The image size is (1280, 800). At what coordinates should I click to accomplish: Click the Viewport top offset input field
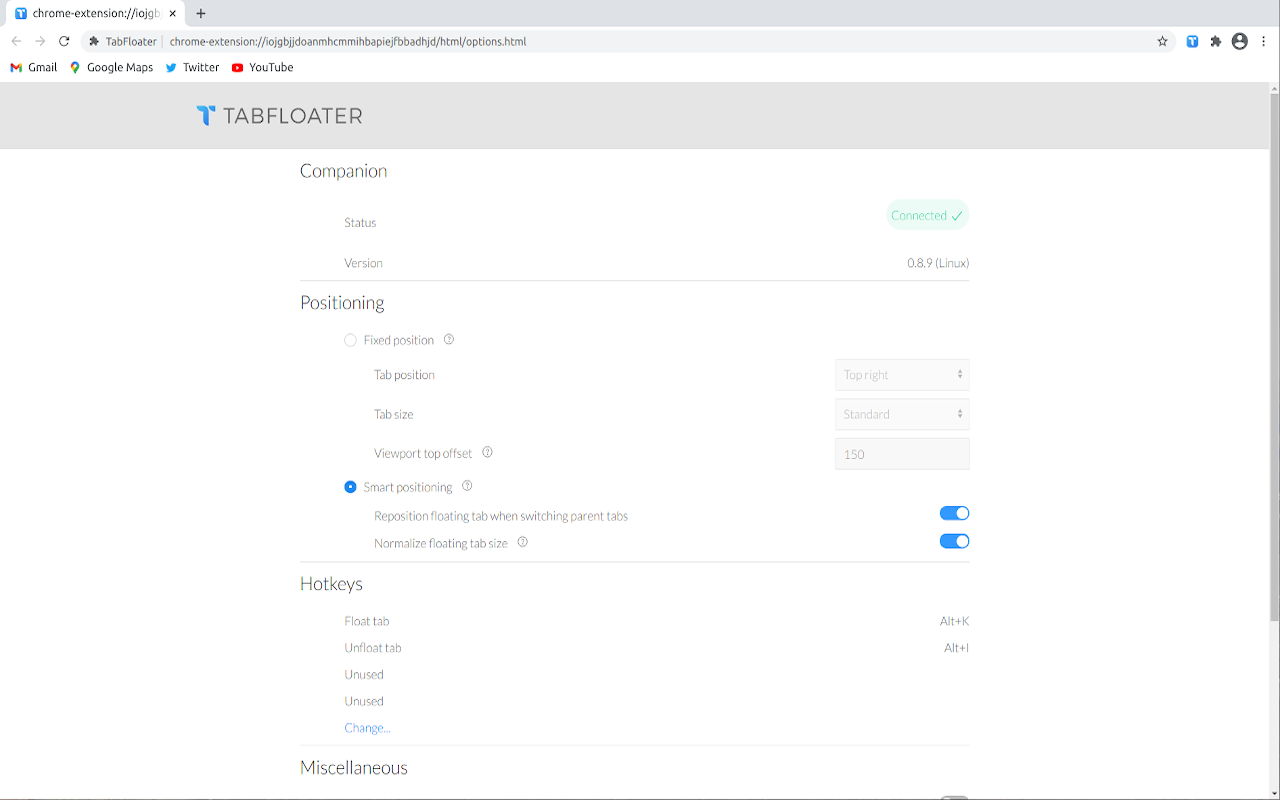[x=901, y=453]
